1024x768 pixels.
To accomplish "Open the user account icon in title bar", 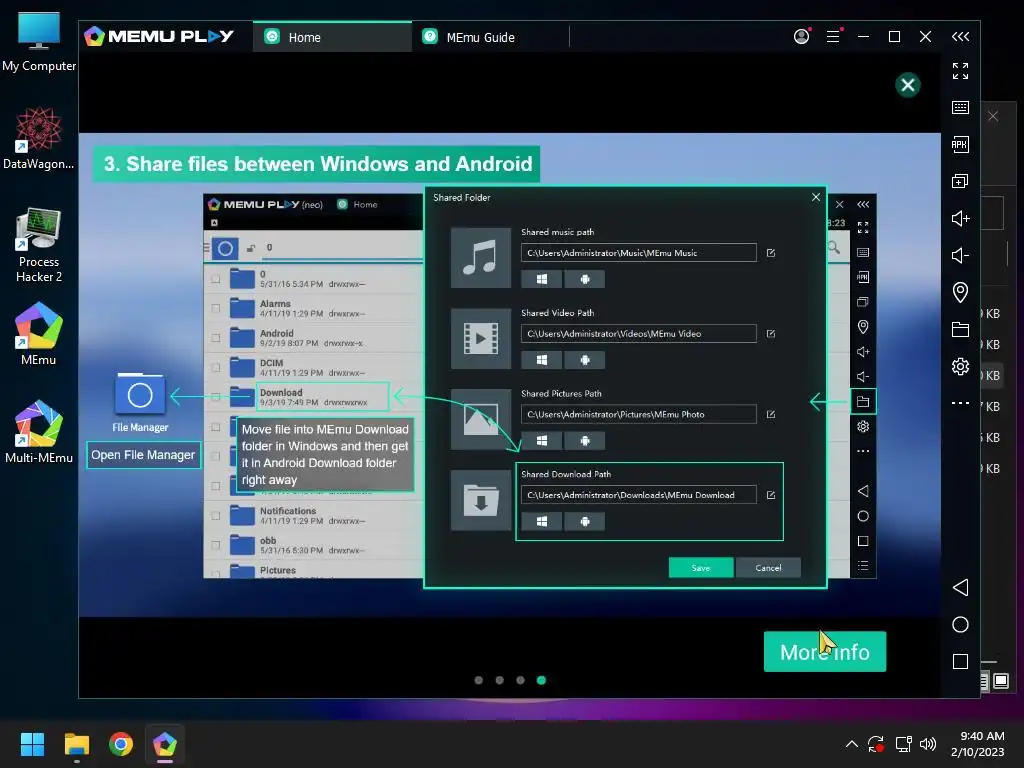I will [801, 37].
